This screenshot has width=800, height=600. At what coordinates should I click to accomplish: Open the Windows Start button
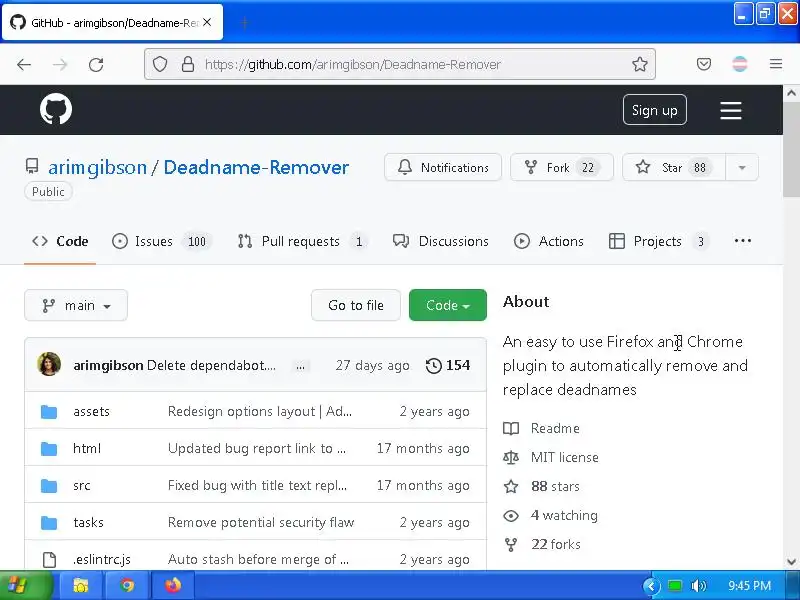tap(27, 585)
